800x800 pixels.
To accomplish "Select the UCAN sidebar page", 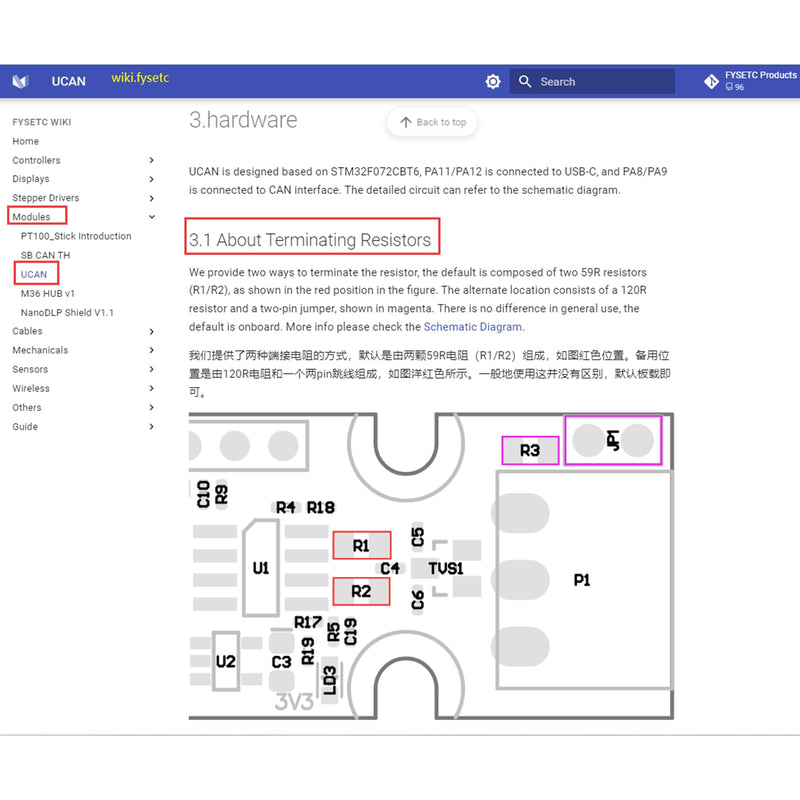I will click(x=34, y=274).
